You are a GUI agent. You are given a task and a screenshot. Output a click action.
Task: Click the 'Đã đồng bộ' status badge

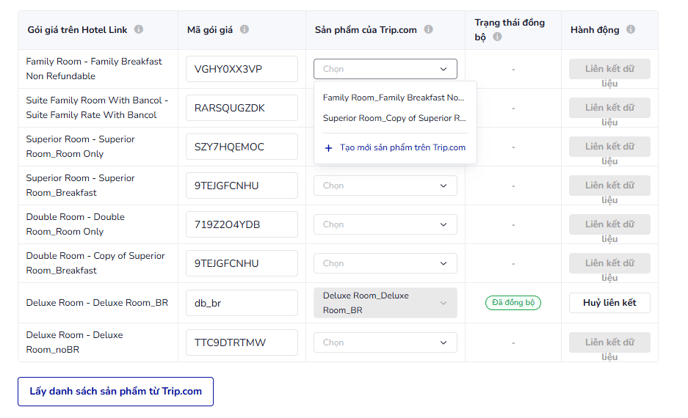[x=513, y=303]
